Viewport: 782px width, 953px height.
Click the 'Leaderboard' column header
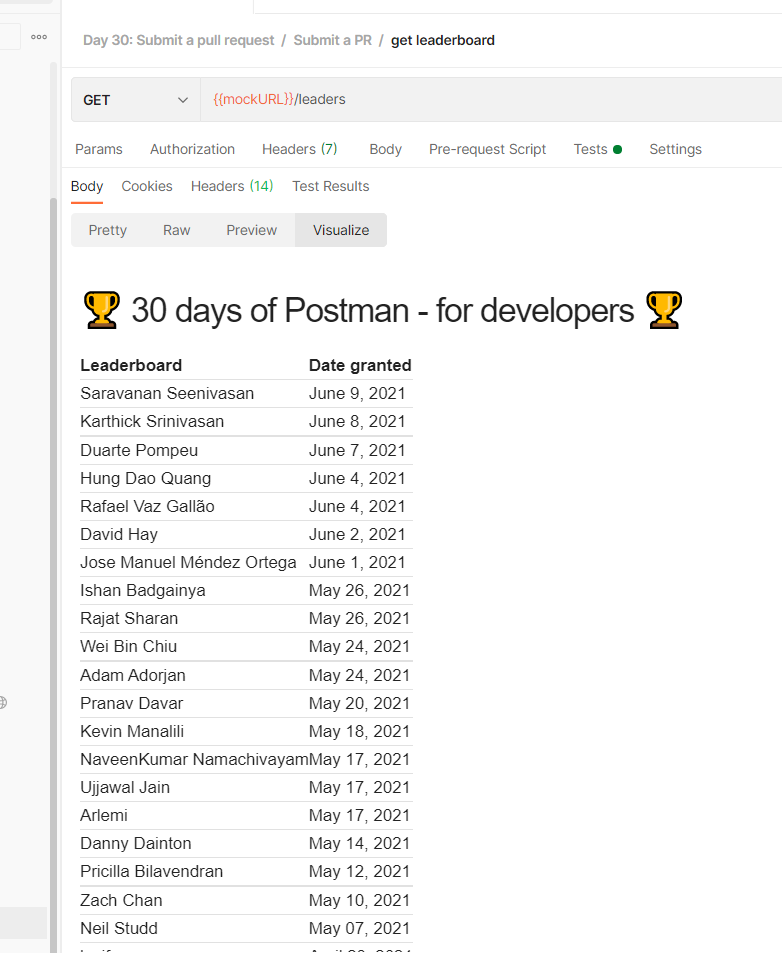click(131, 365)
